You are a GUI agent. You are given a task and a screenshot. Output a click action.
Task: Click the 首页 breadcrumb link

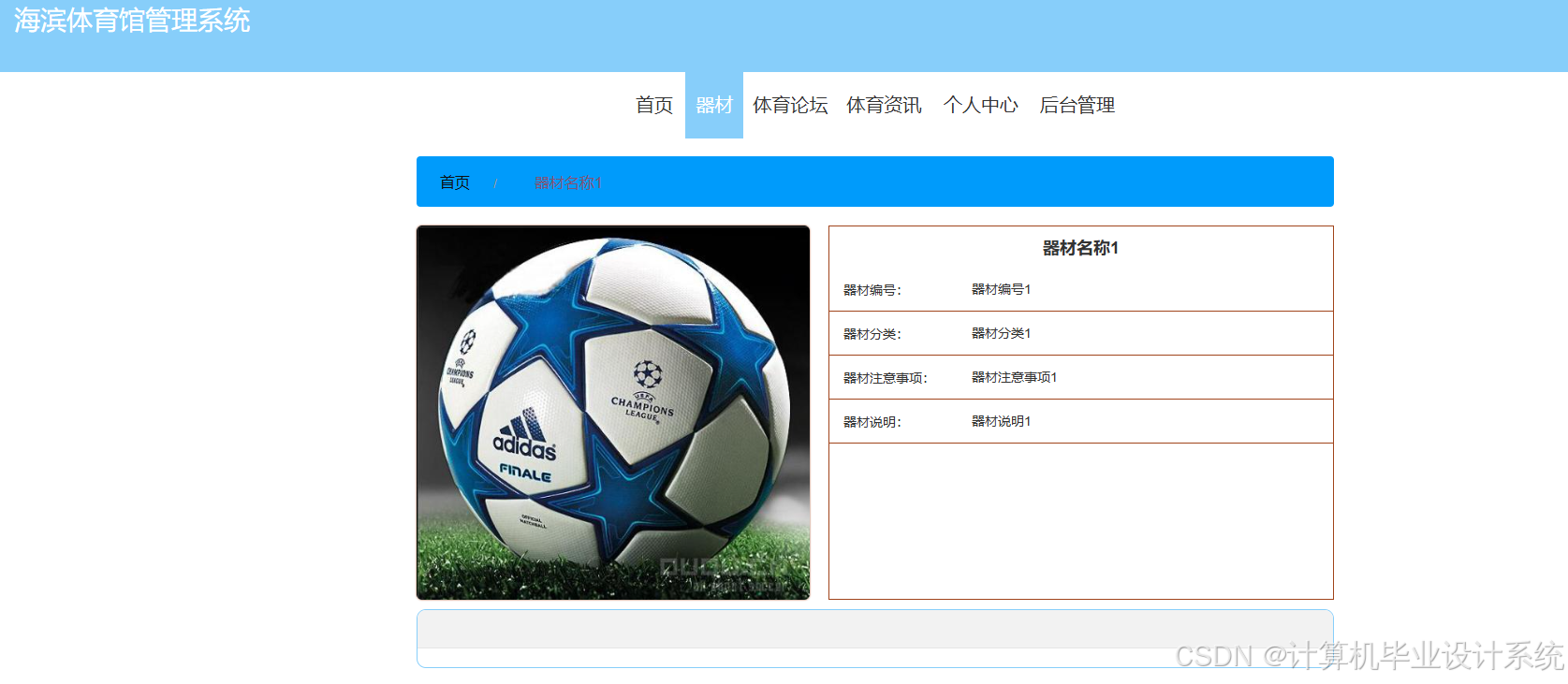tap(455, 182)
